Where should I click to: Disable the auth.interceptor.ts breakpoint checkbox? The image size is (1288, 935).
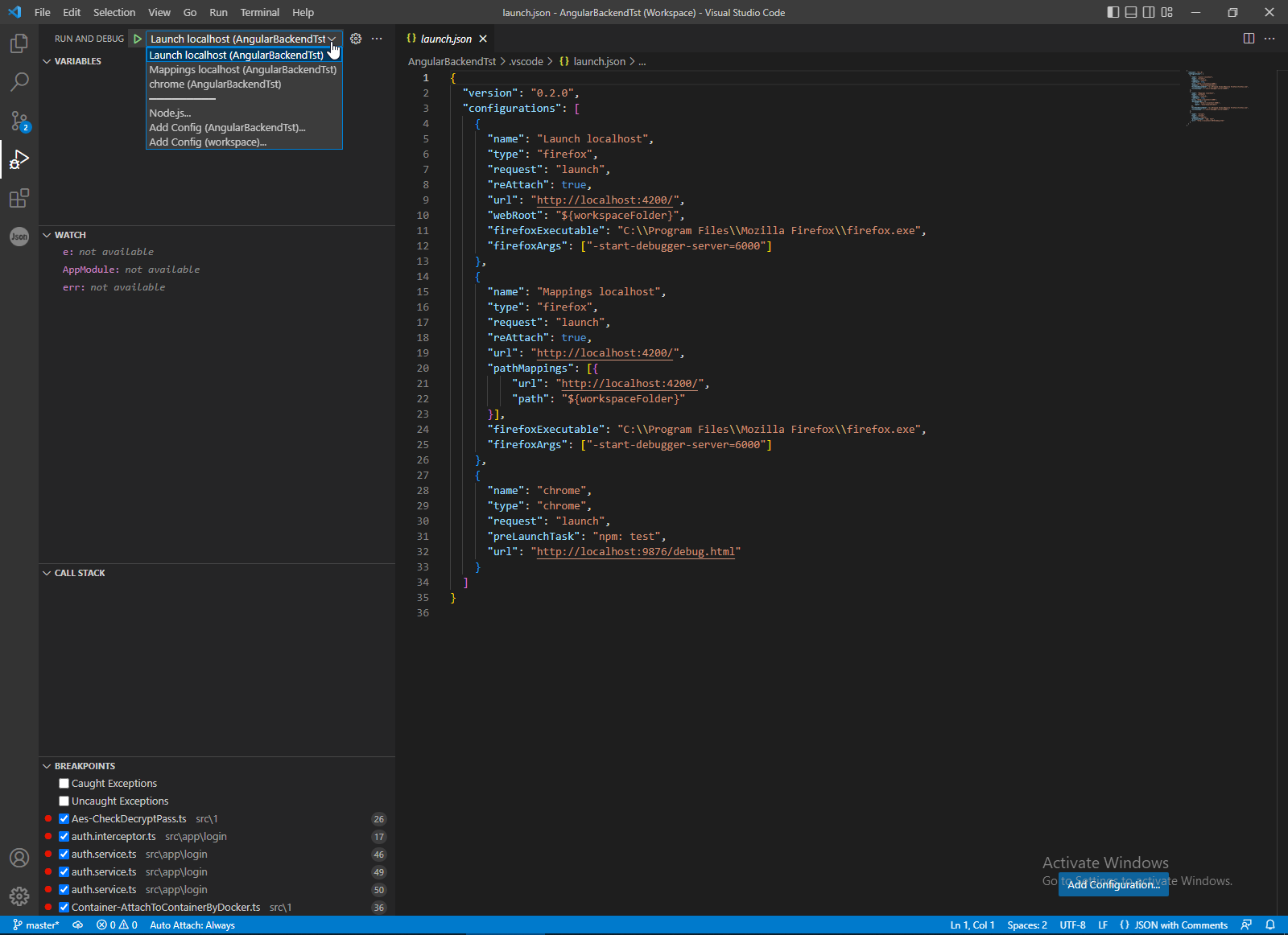coord(64,837)
